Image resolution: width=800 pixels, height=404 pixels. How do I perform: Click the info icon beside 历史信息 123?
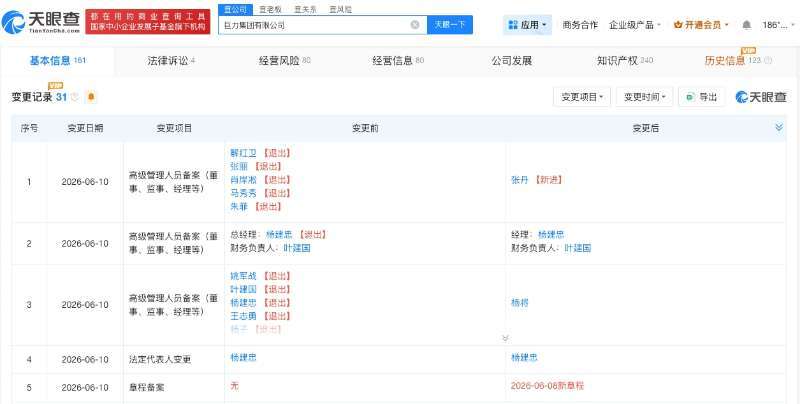pos(767,61)
